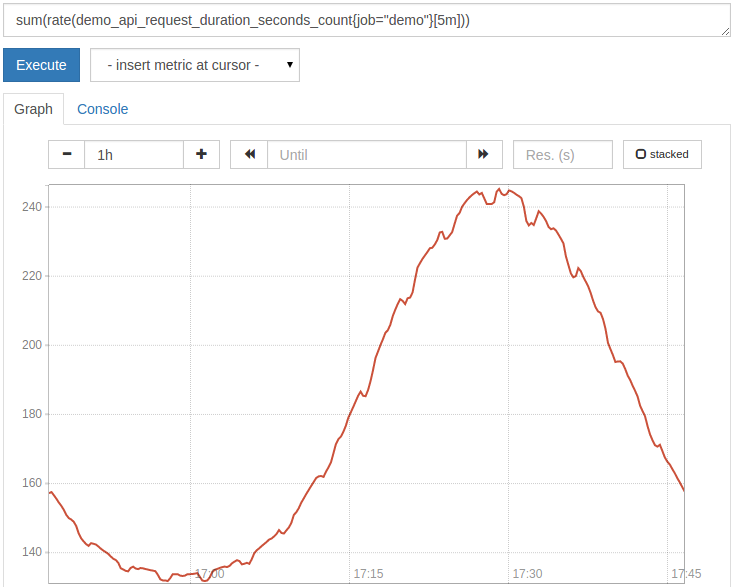Click the Res. (s) resolution field
Image resolution: width=733 pixels, height=587 pixels.
coord(563,154)
